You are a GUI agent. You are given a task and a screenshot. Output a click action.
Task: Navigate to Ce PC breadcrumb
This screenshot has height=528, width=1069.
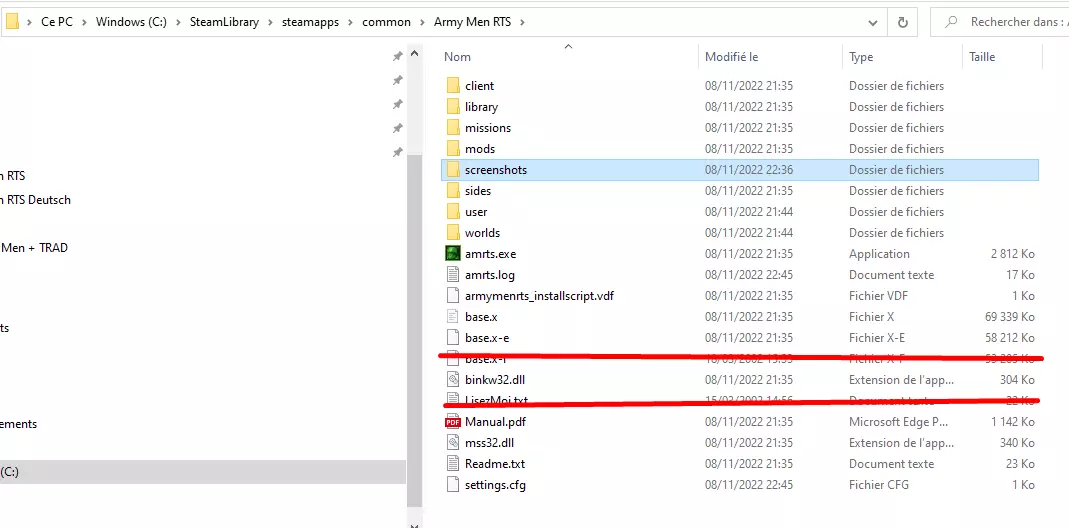click(x=57, y=22)
